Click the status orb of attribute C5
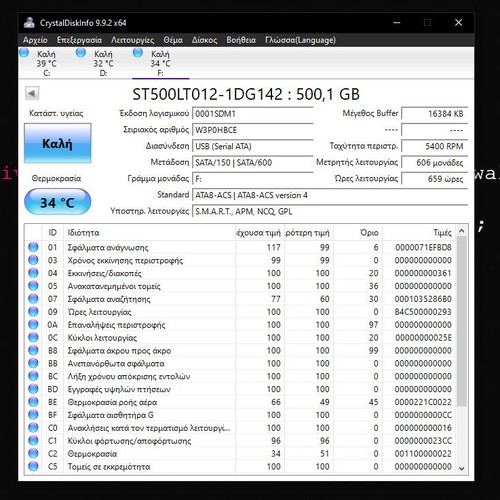This screenshot has width=500, height=500. [33, 466]
